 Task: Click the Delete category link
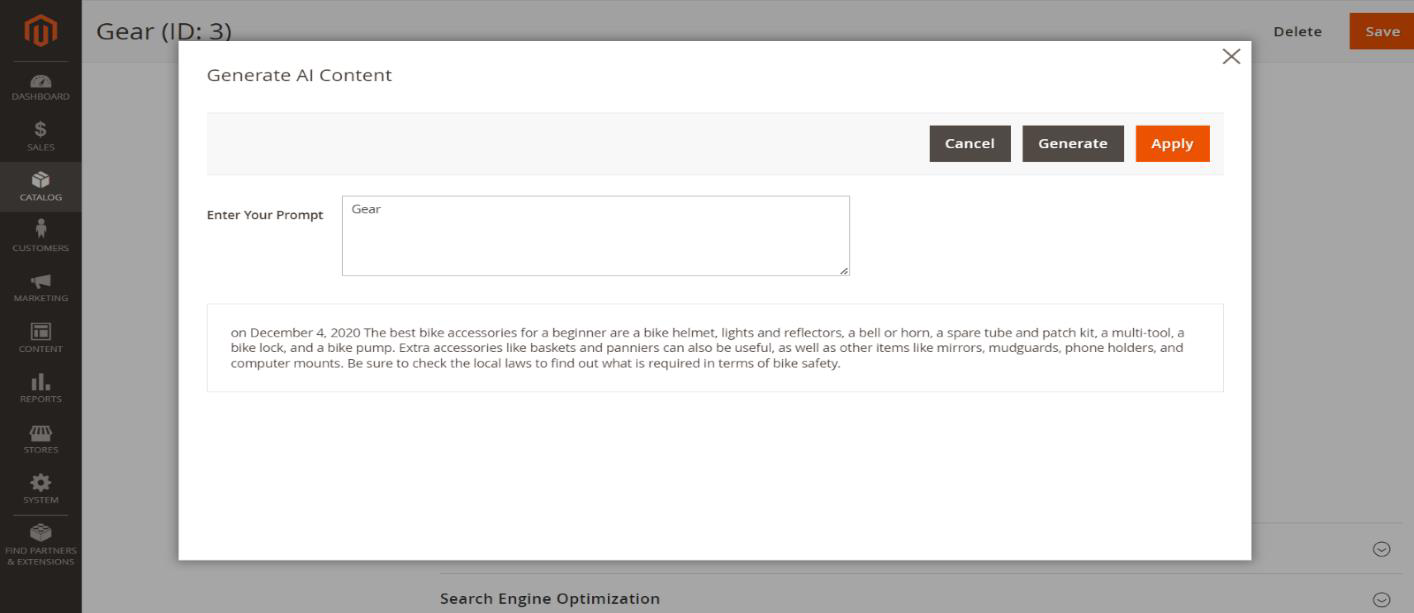pos(1297,32)
